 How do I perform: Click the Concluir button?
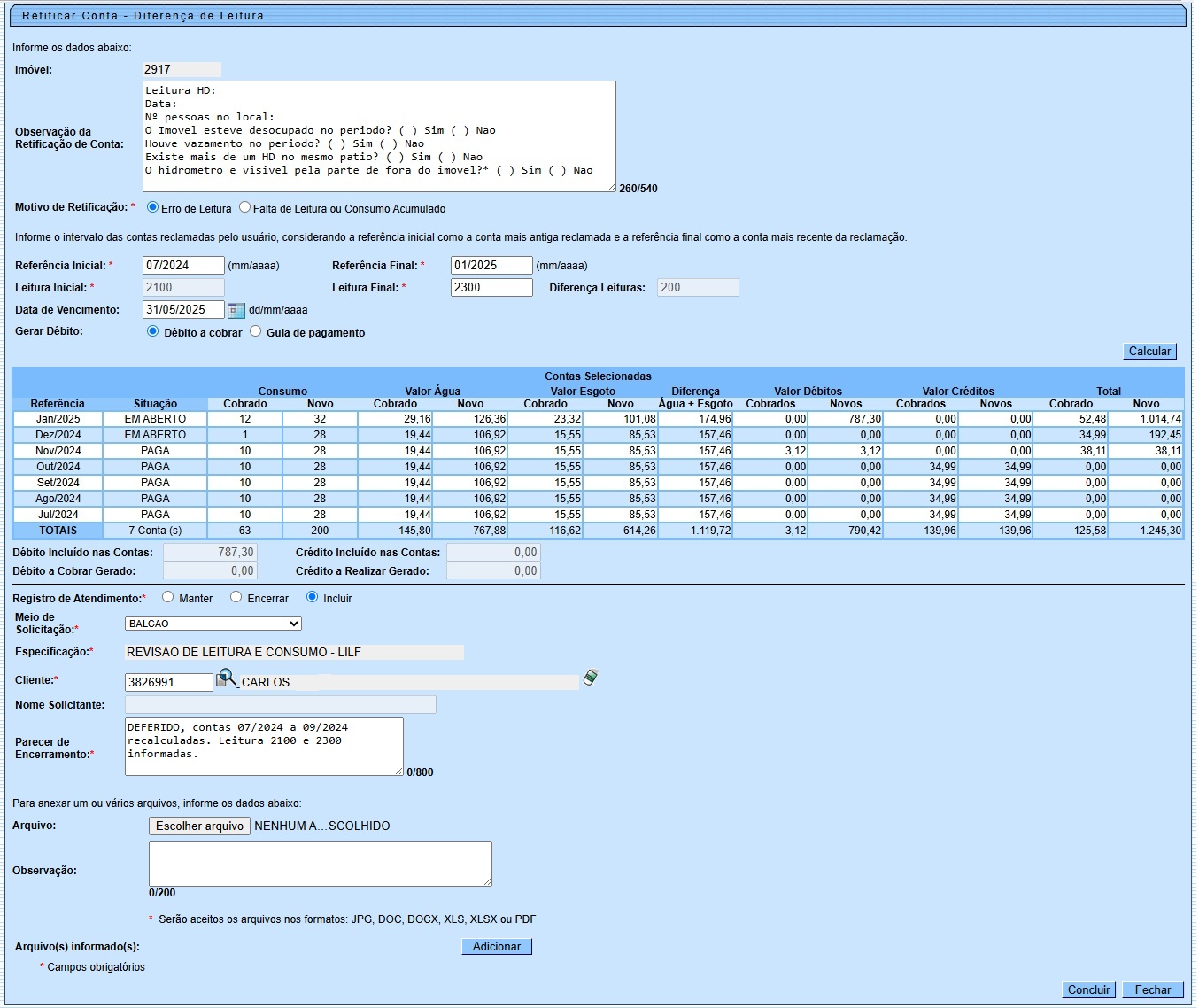(x=1088, y=989)
